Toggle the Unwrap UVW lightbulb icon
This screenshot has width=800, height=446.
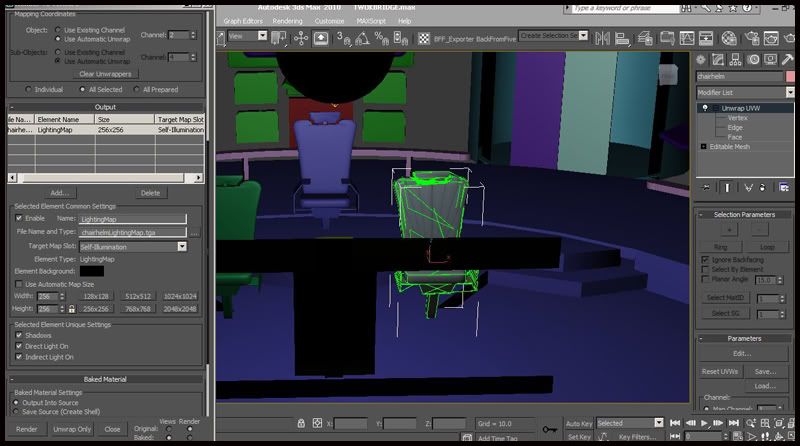pyautogui.click(x=705, y=108)
